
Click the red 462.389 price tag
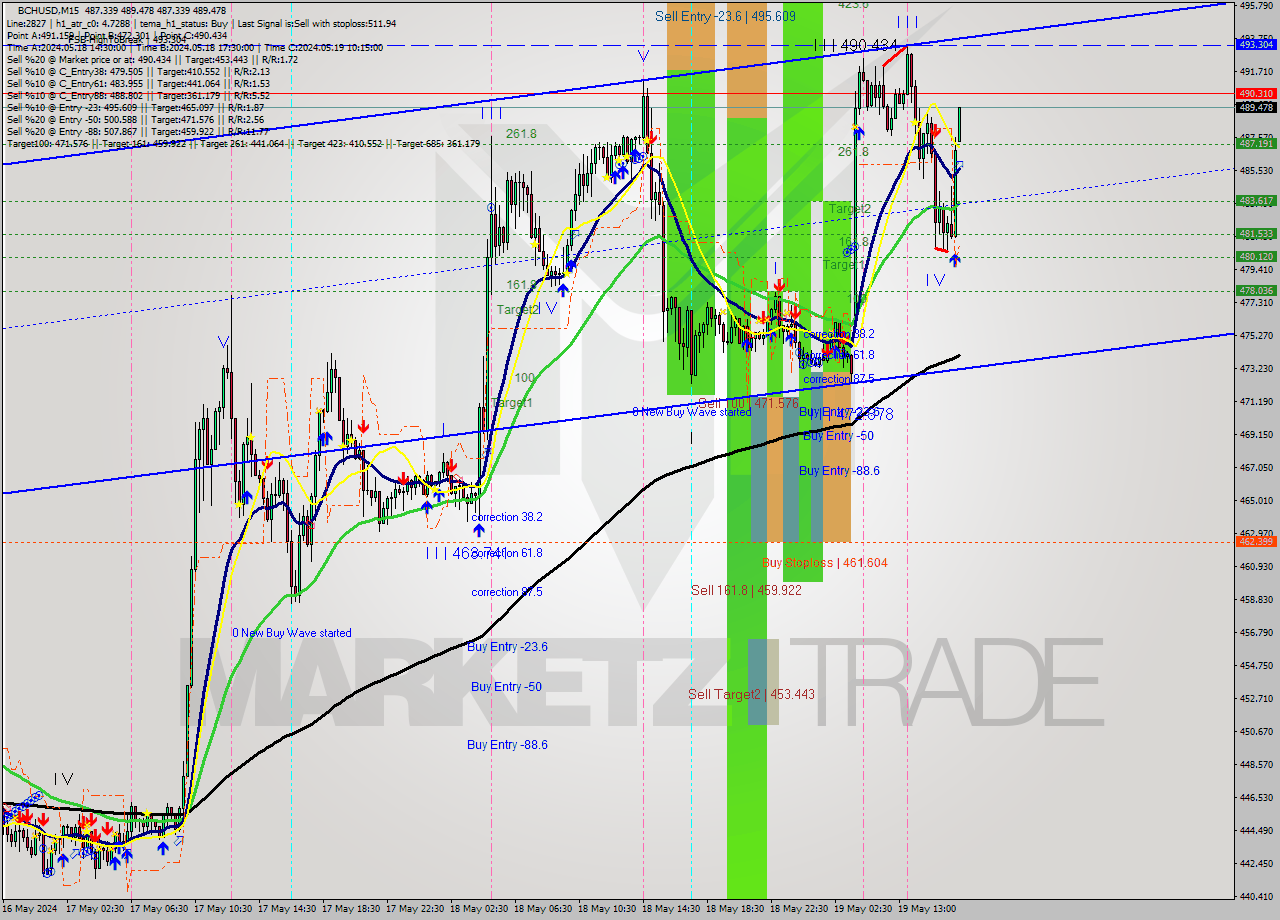[1256, 541]
